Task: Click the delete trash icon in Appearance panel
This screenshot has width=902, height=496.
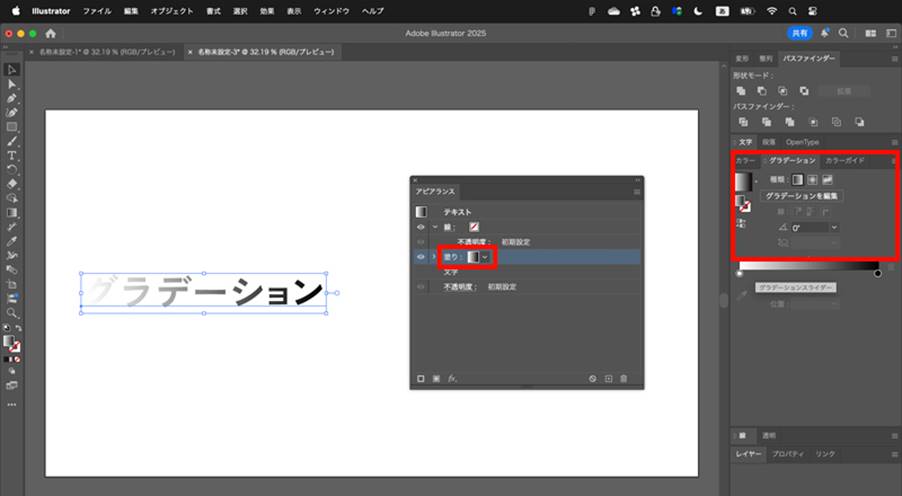Action: [624, 379]
